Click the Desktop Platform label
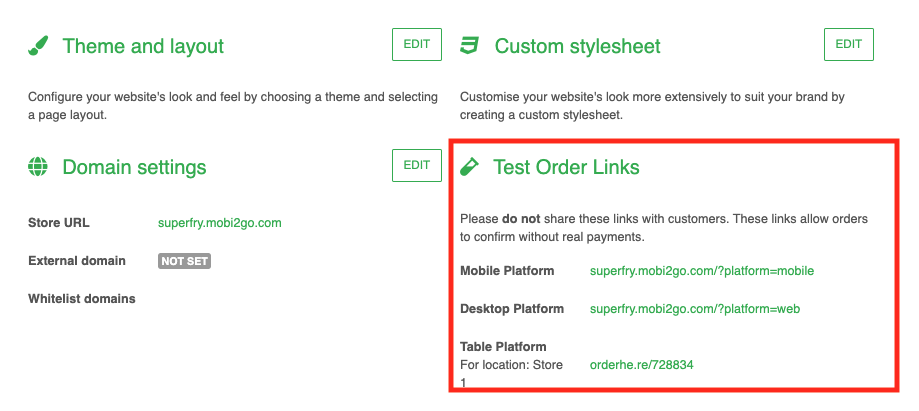 click(x=512, y=309)
